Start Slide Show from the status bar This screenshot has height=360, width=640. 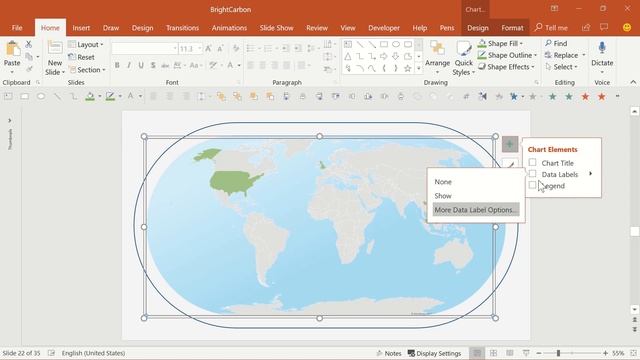point(526,353)
